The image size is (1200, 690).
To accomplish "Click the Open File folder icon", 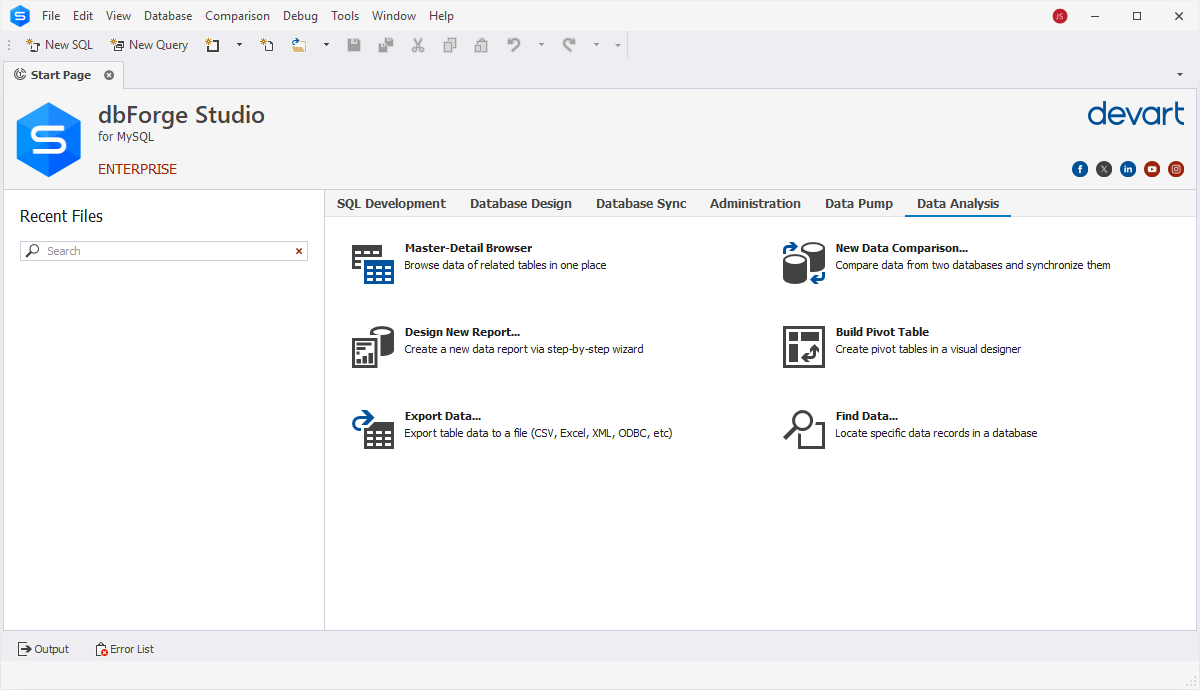I will (298, 45).
